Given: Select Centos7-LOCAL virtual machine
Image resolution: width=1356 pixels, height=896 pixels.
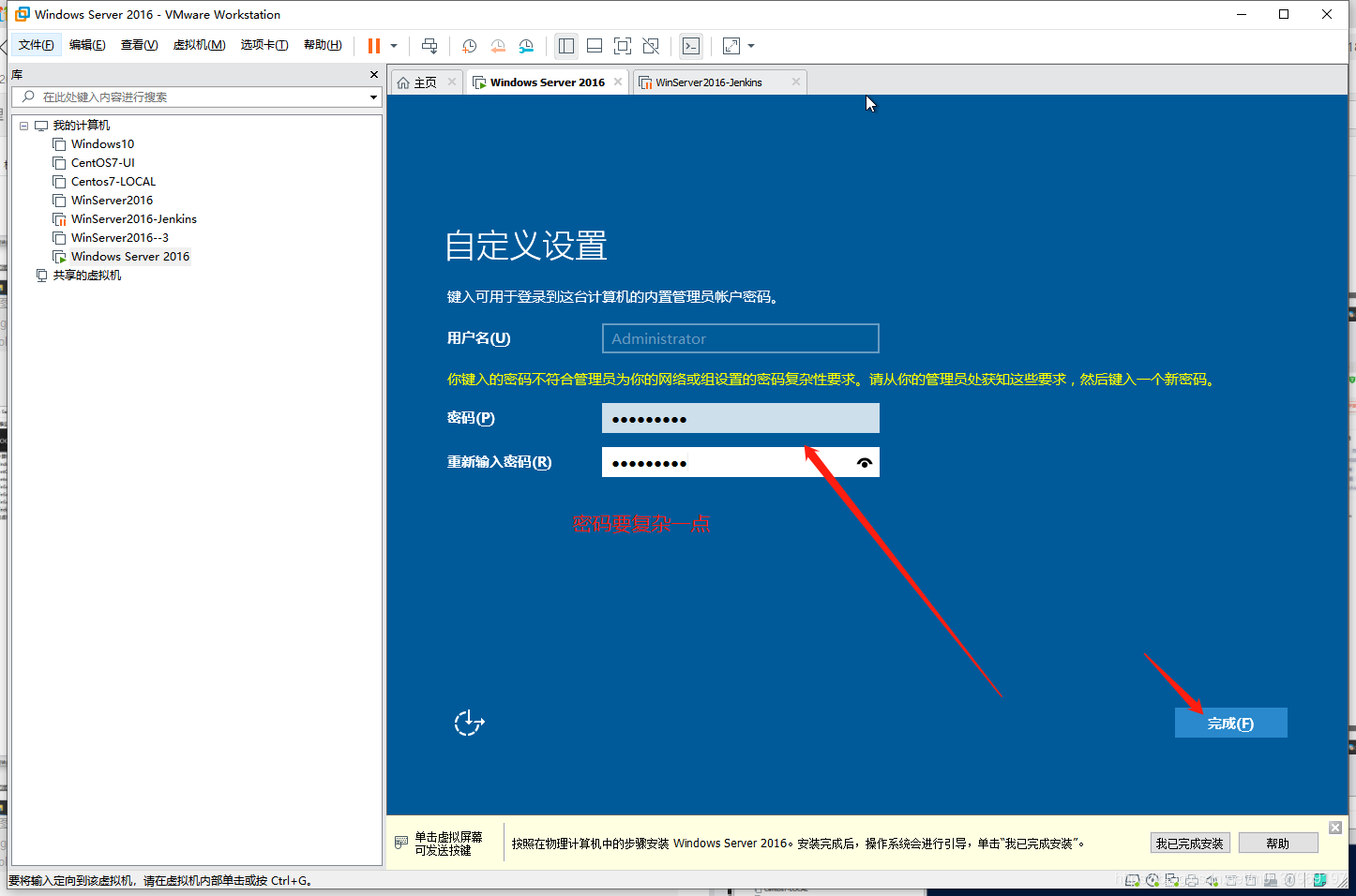Looking at the screenshot, I should coord(113,182).
